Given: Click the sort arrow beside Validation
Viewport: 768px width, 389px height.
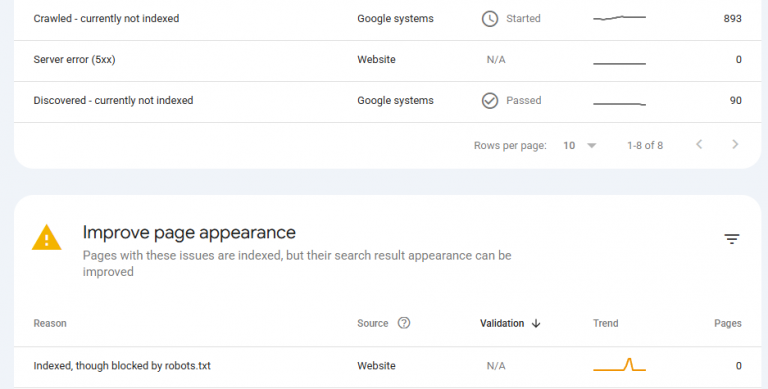Looking at the screenshot, I should click(x=536, y=323).
